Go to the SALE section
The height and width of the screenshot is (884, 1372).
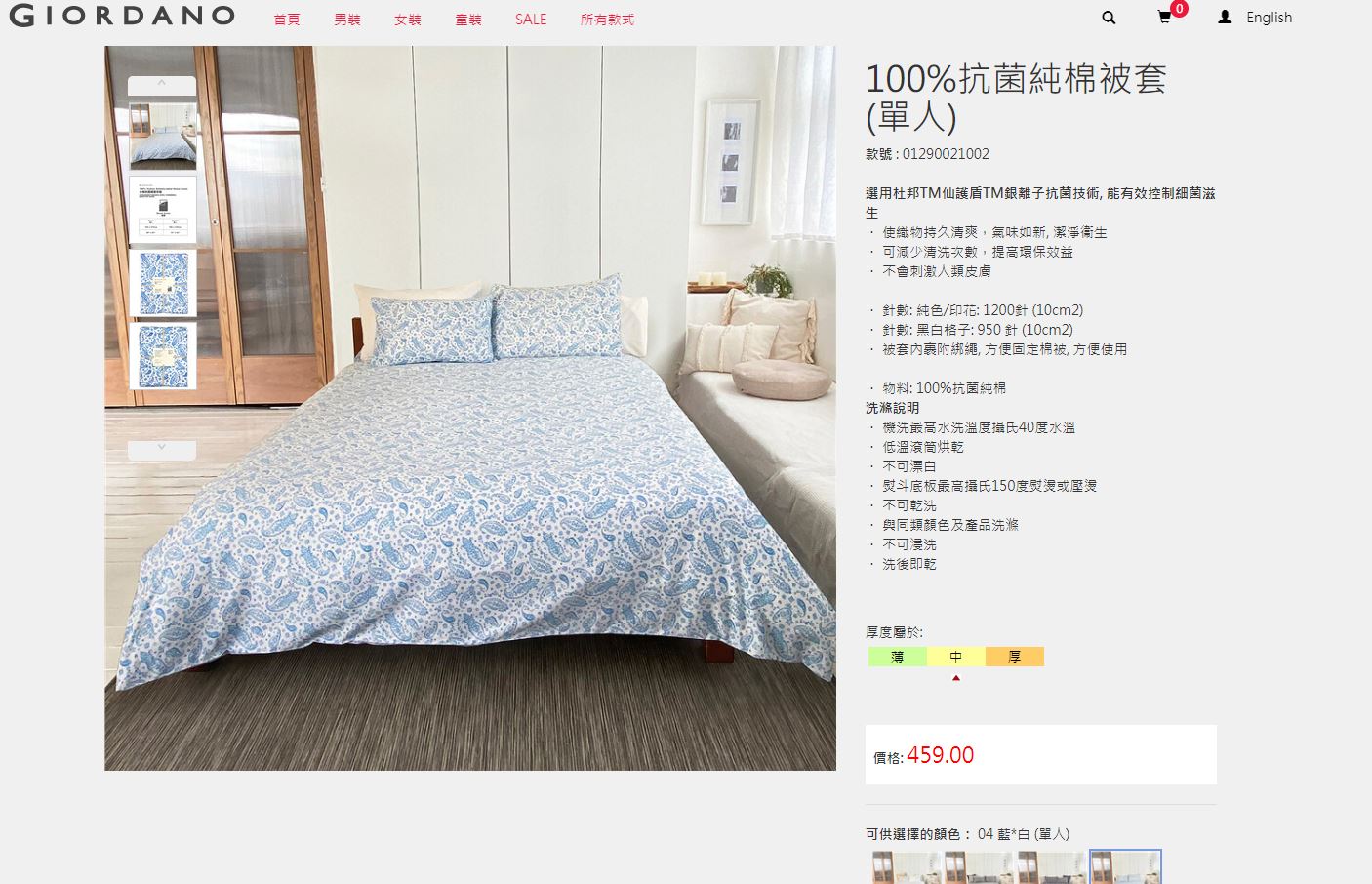coord(531,20)
